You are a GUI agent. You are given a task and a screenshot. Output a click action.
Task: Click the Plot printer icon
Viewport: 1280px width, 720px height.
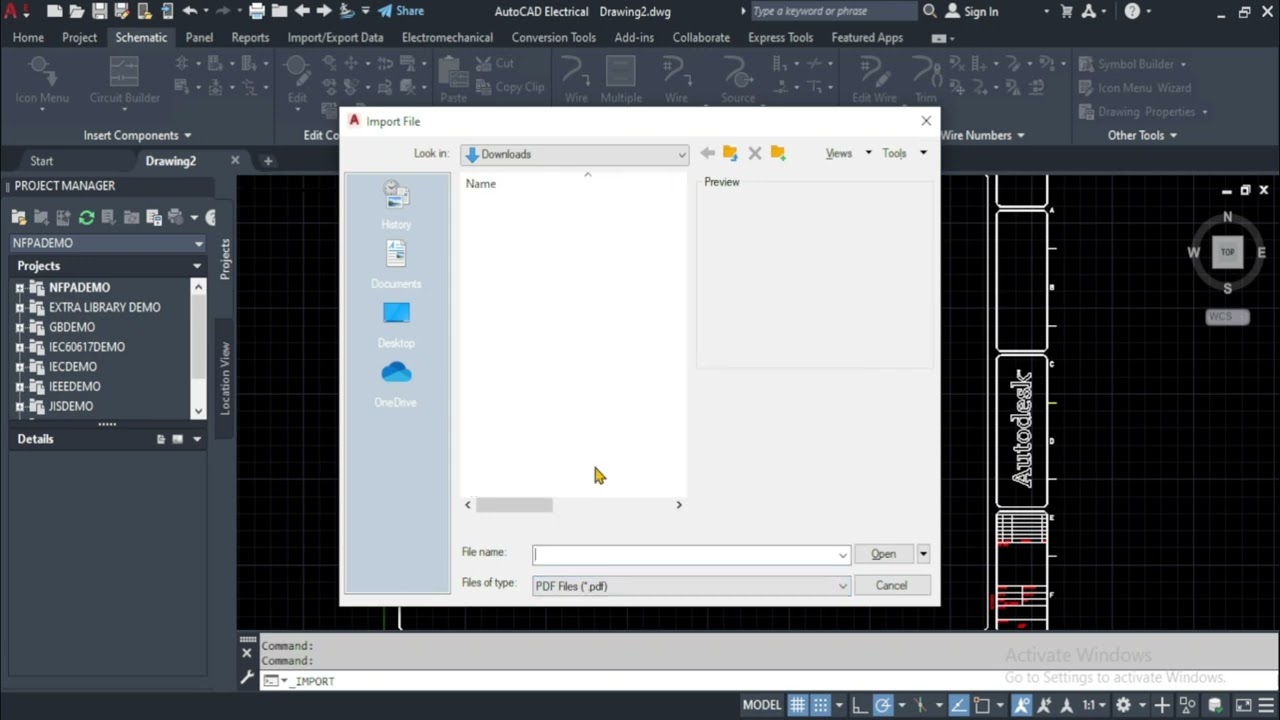(x=257, y=11)
